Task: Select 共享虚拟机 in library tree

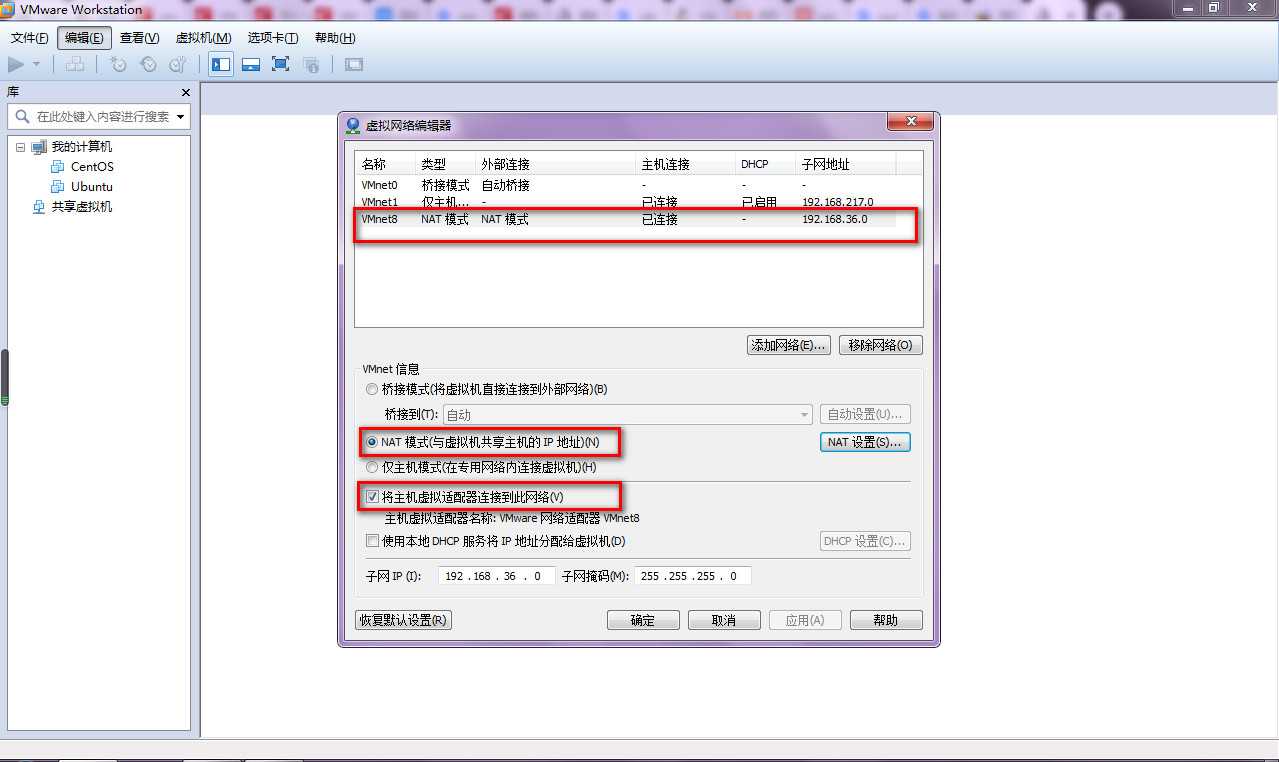Action: [x=82, y=207]
